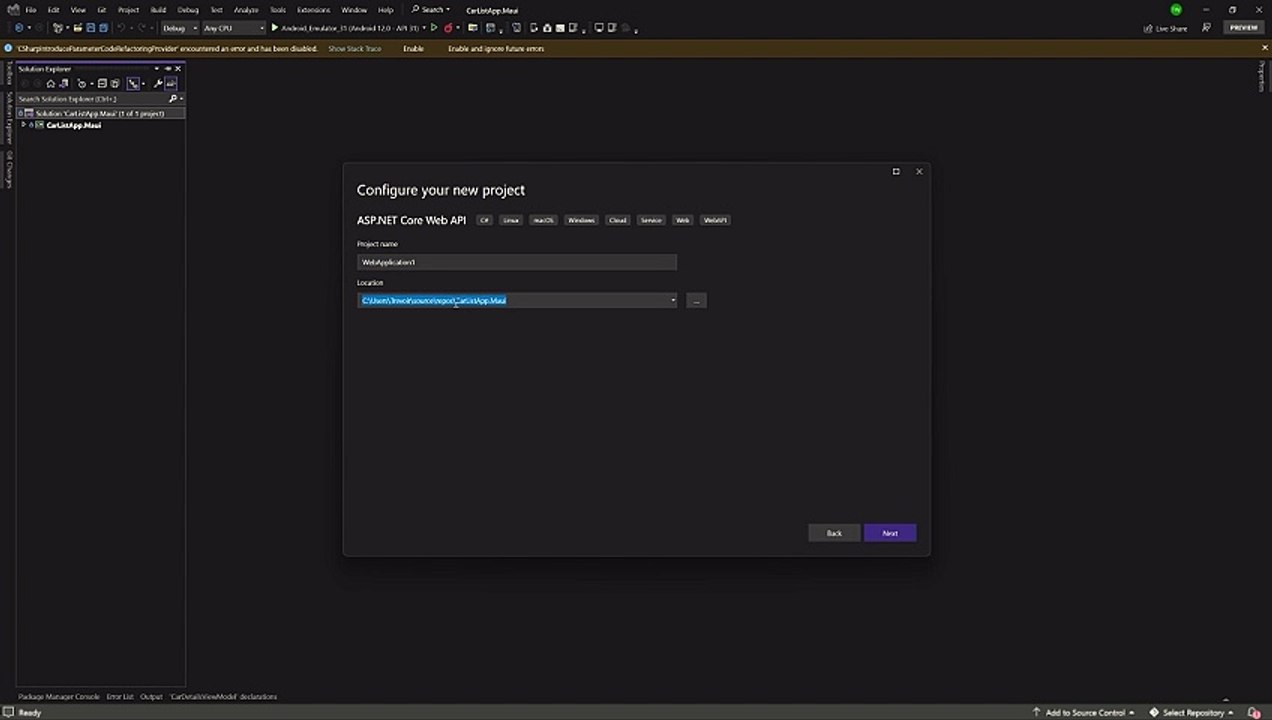Click the Live Share button
This screenshot has width=1272, height=720.
pyautogui.click(x=1166, y=28)
